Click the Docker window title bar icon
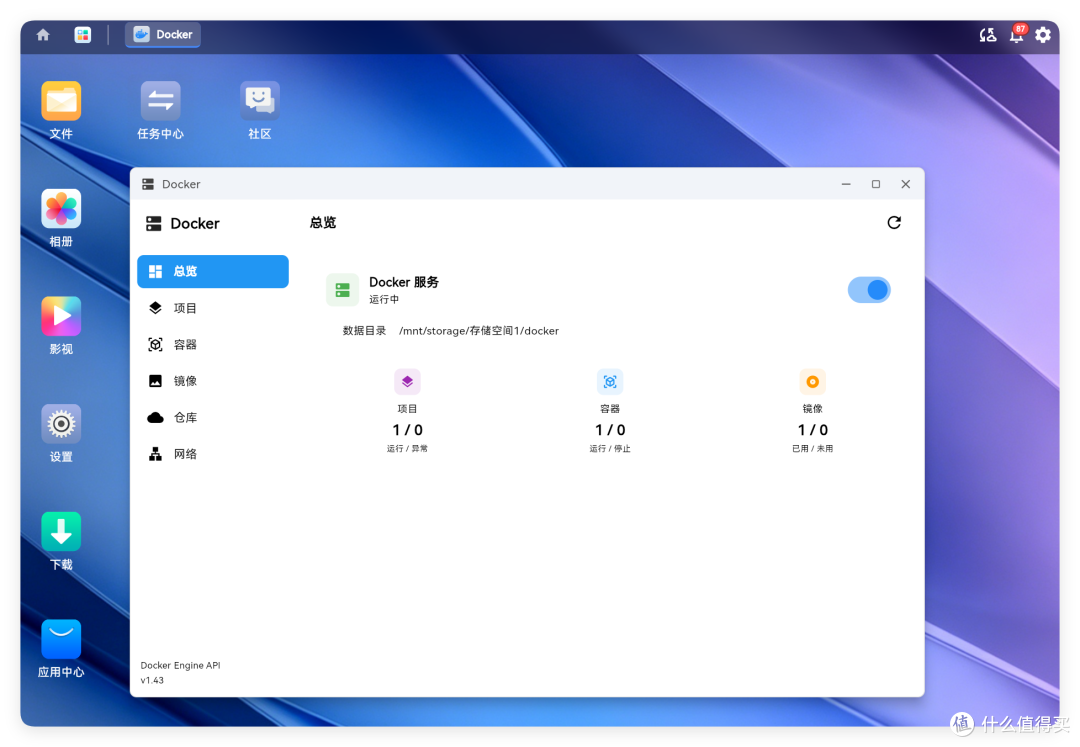1080x747 pixels. [148, 184]
